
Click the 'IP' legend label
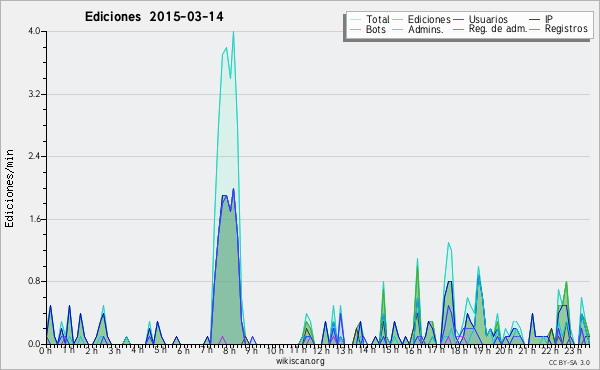[x=549, y=19]
